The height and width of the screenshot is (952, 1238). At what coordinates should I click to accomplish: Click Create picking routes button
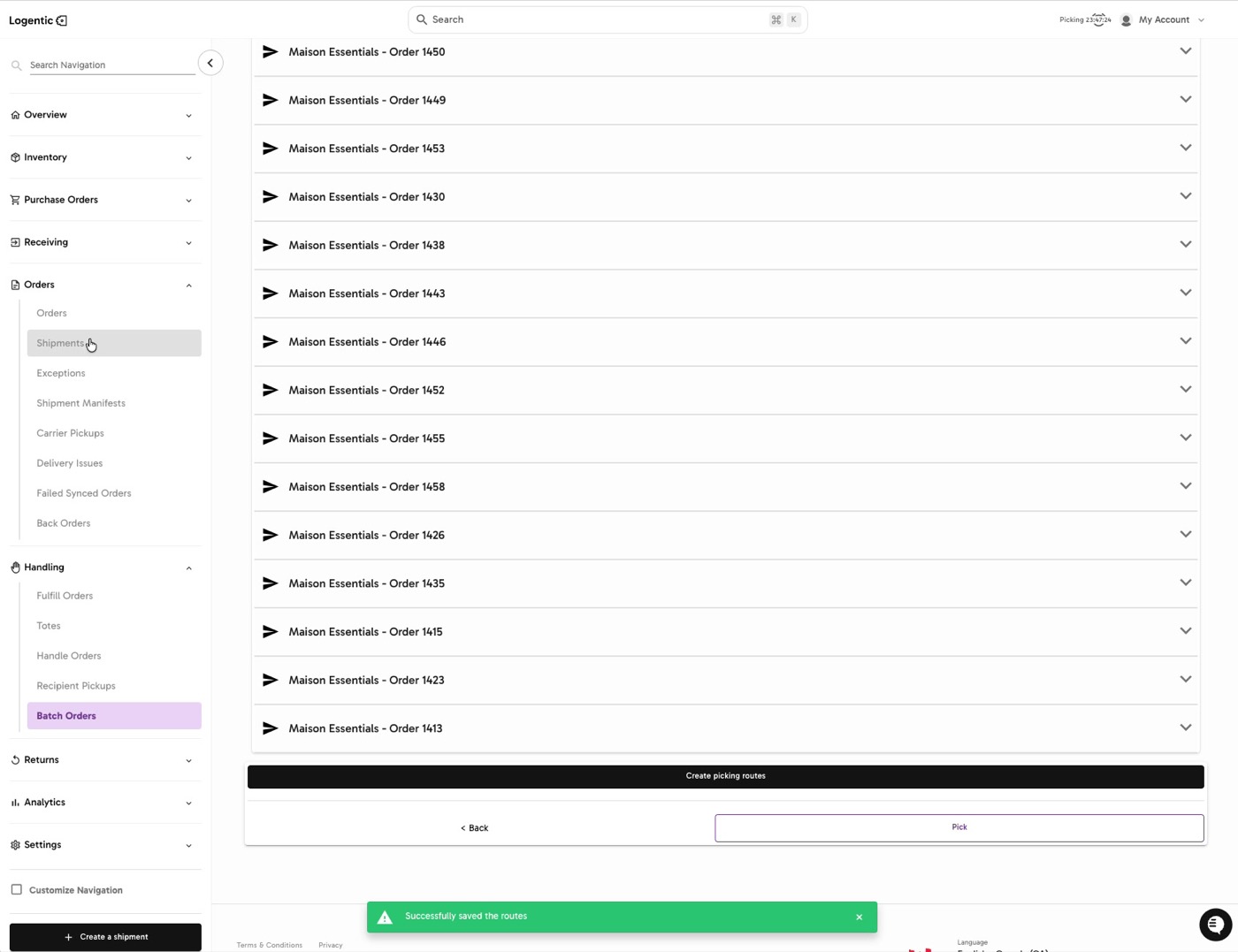pos(725,776)
